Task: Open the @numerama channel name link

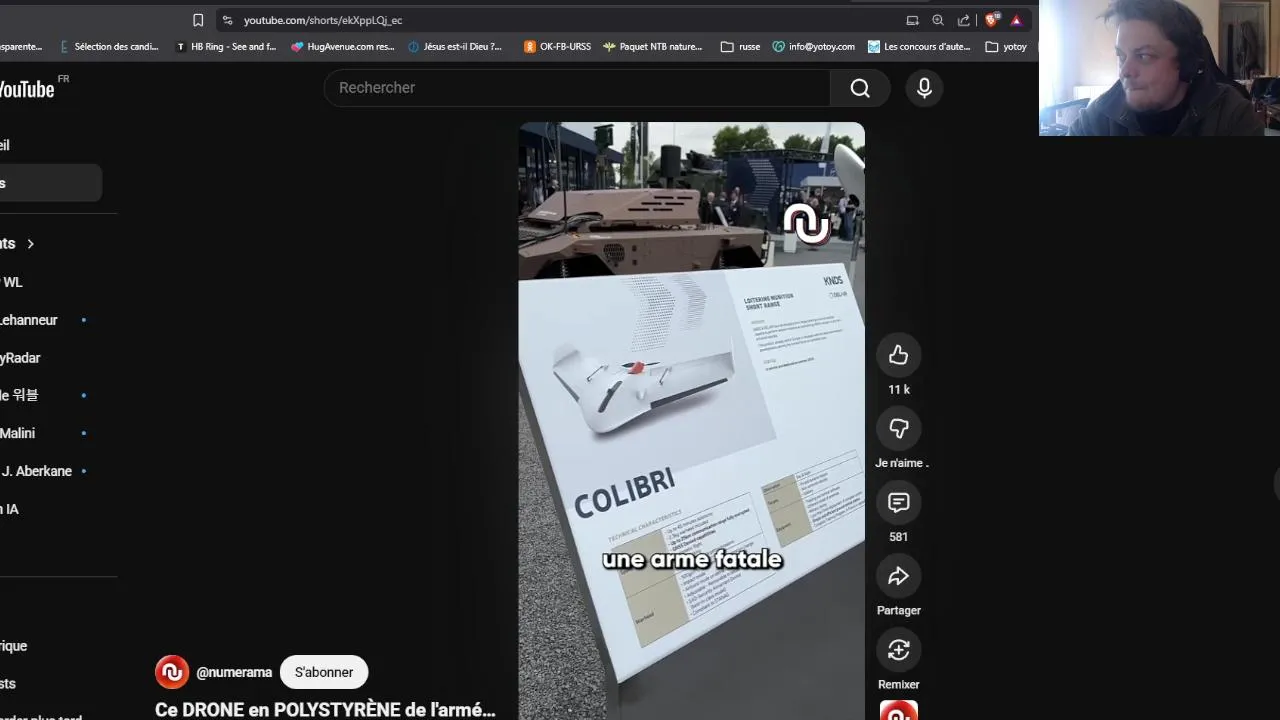Action: click(x=234, y=672)
